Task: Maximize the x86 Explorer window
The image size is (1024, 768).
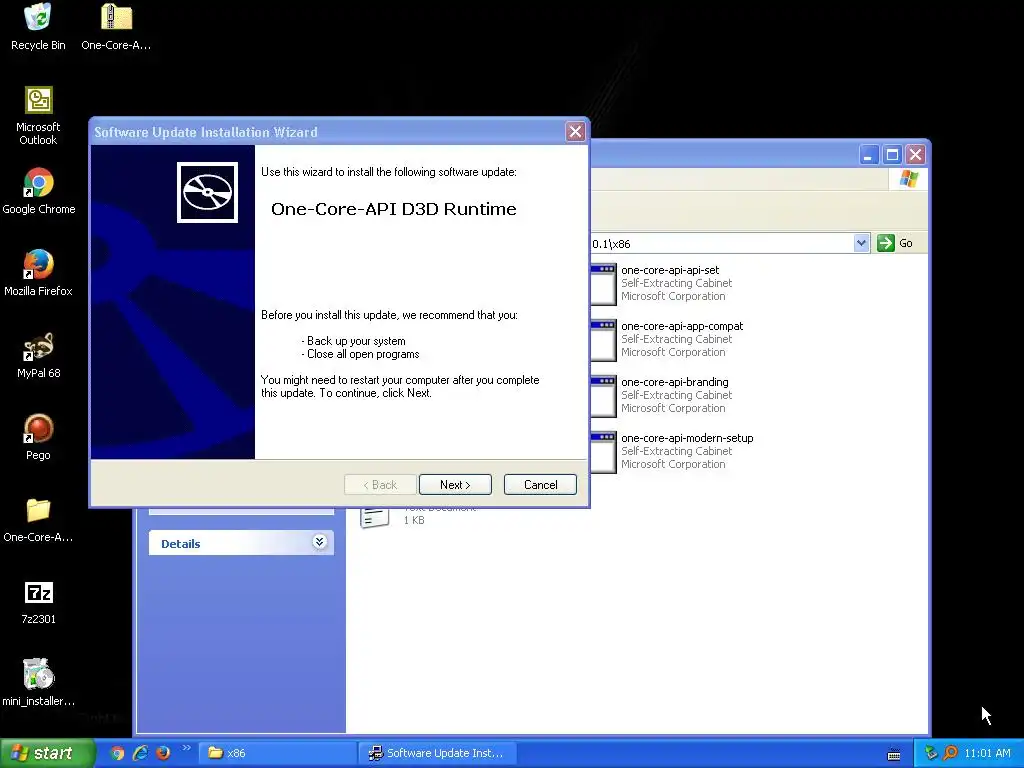Action: [x=892, y=155]
